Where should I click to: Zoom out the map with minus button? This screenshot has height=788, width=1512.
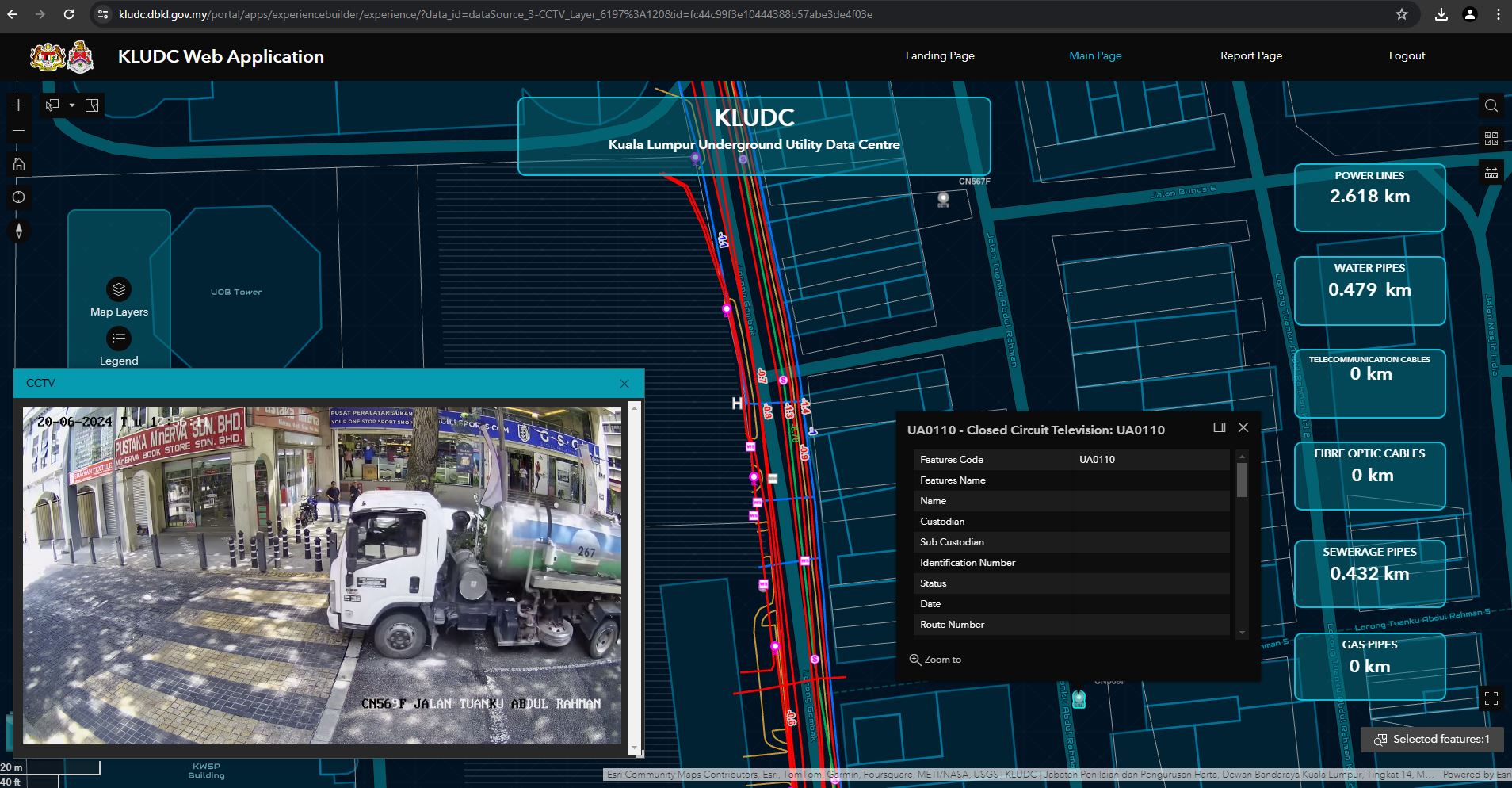(x=19, y=131)
